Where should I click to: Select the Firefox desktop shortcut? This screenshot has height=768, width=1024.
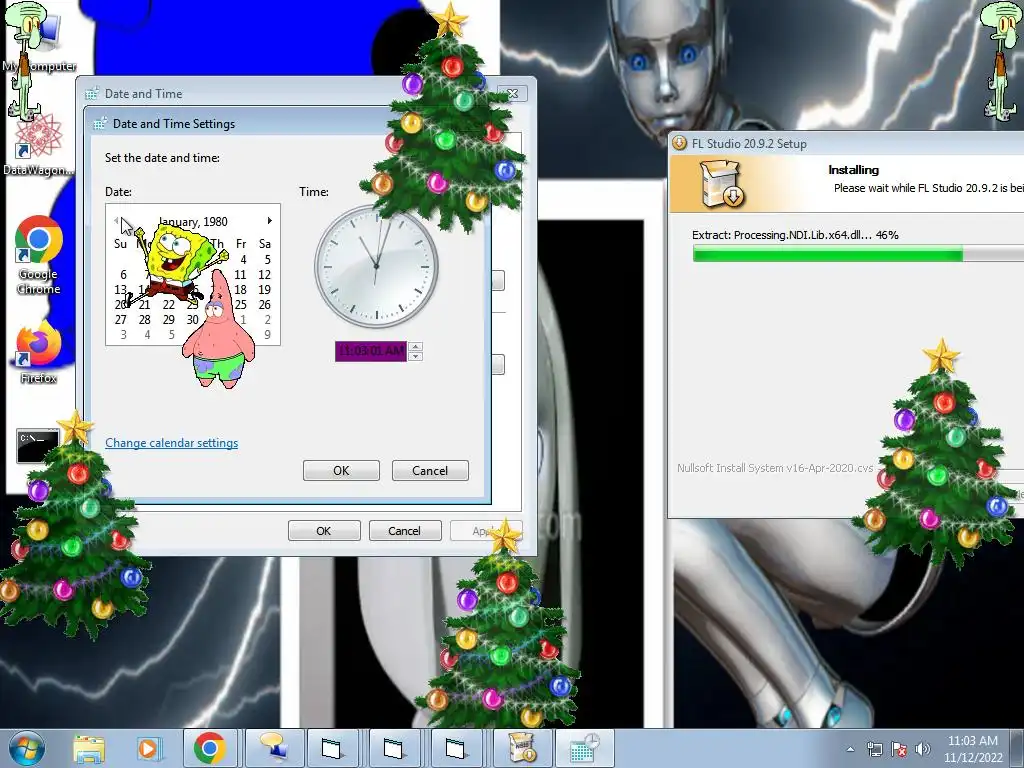[39, 353]
